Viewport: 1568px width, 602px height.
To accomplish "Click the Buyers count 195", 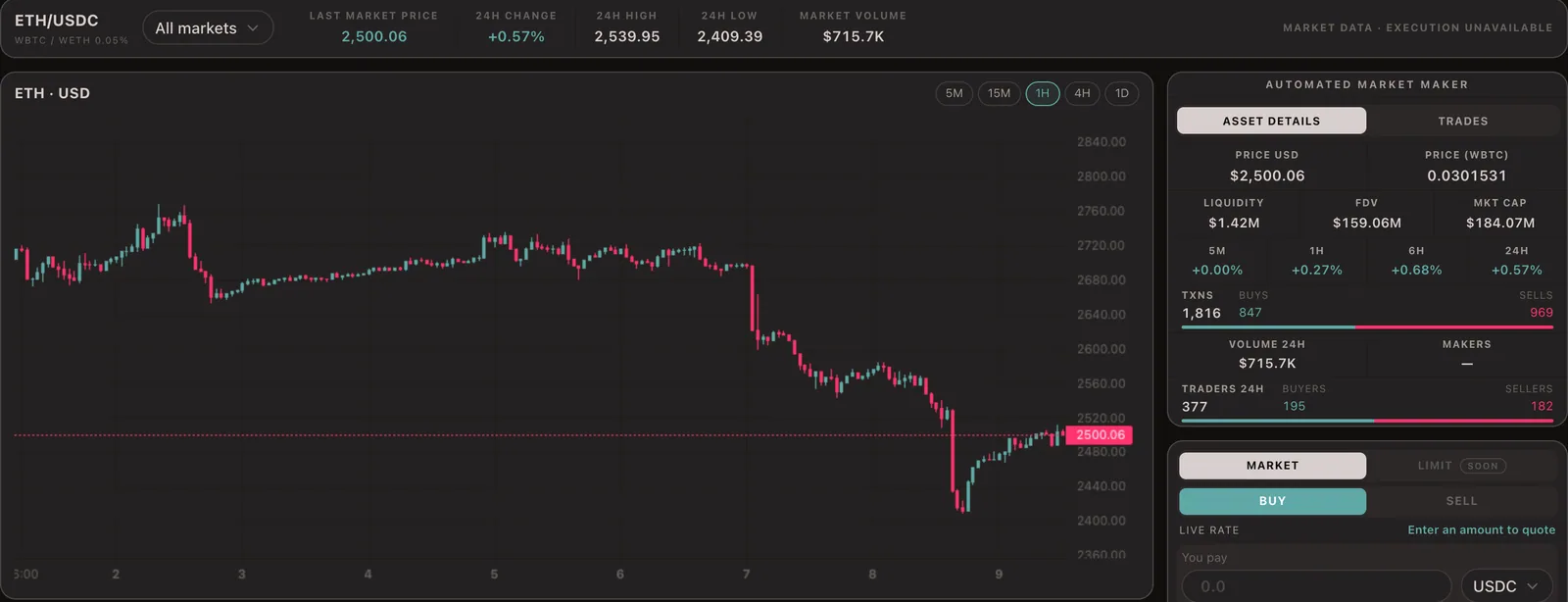I will [1295, 406].
